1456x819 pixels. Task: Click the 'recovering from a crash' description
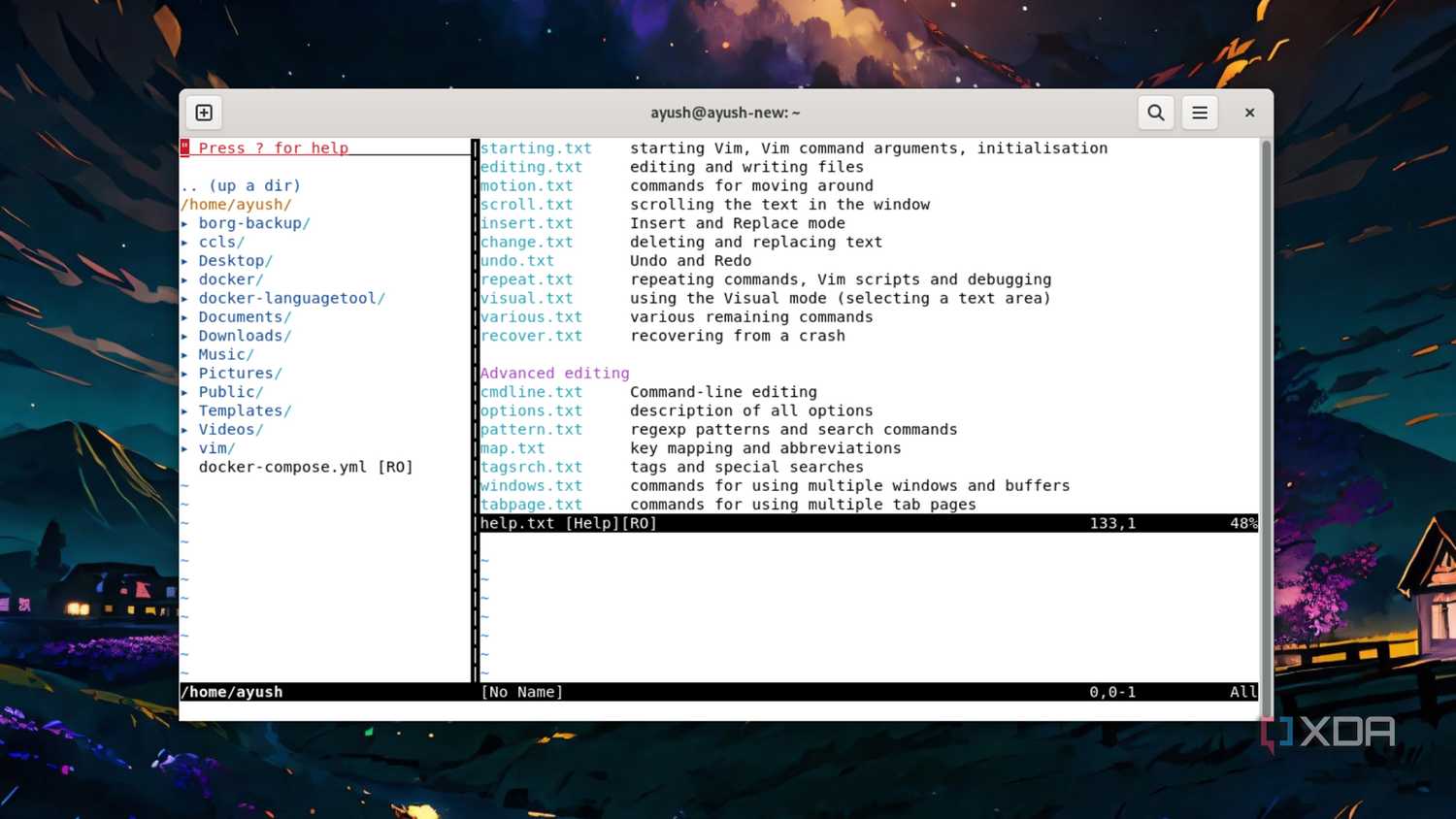(x=738, y=336)
